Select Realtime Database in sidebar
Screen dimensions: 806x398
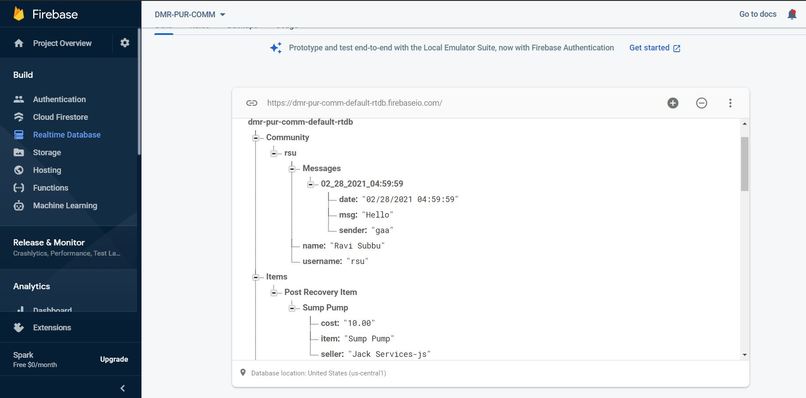pyautogui.click(x=67, y=135)
